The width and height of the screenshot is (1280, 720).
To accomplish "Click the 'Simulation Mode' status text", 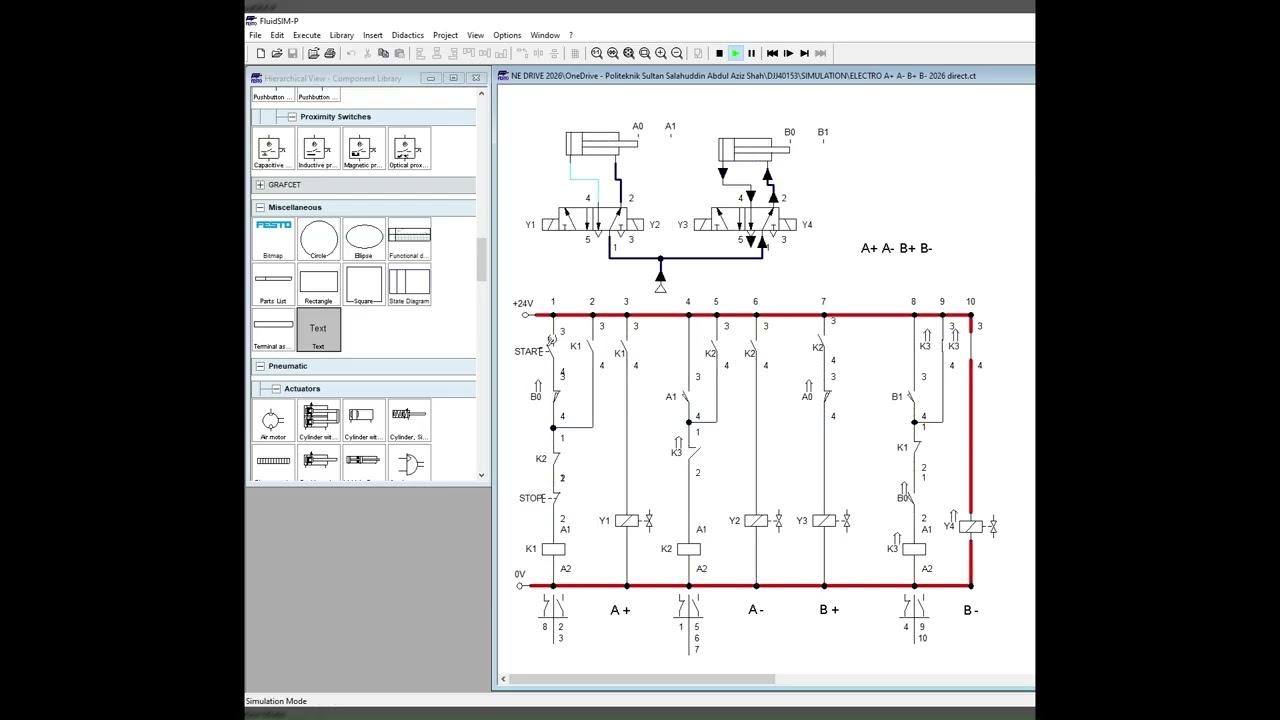I will [276, 701].
